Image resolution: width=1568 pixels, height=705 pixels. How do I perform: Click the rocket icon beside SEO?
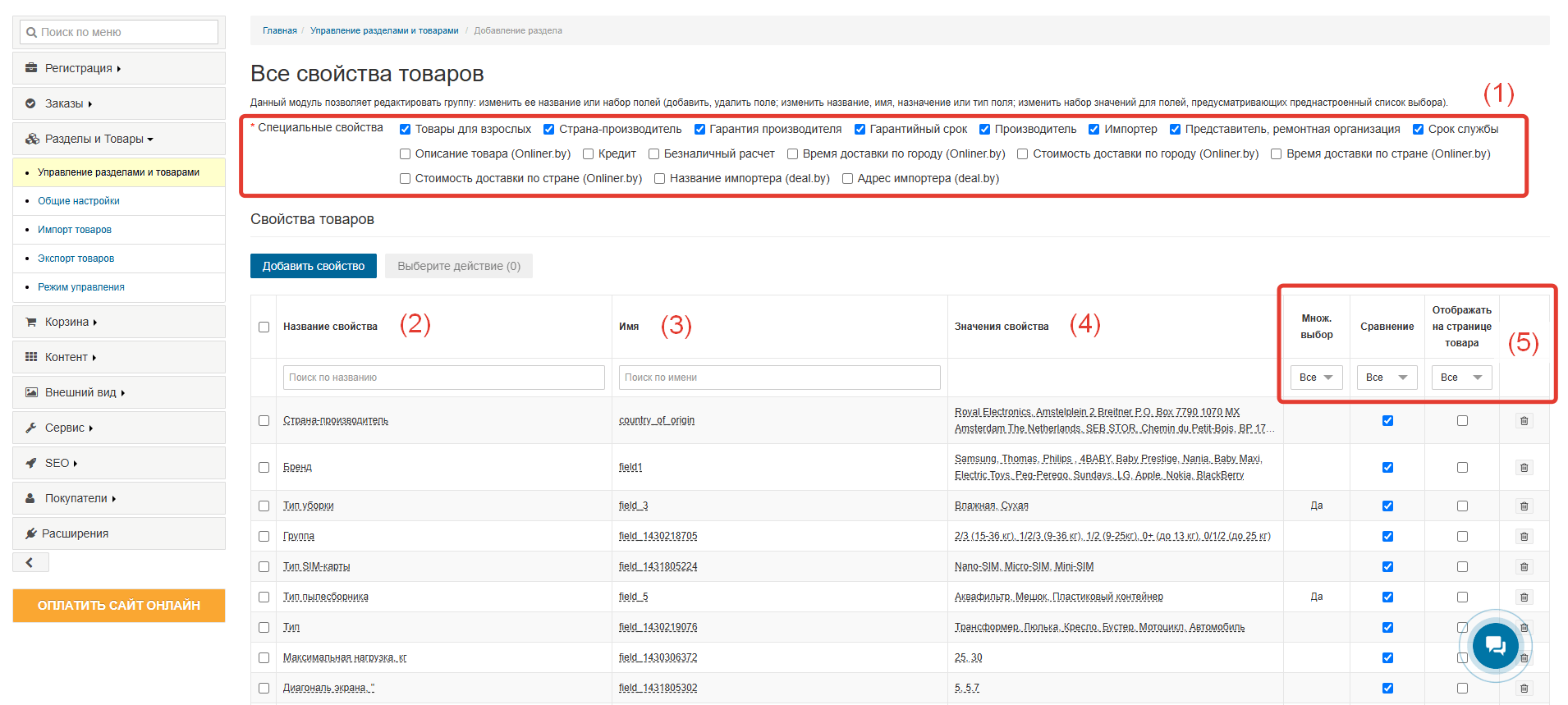click(31, 463)
